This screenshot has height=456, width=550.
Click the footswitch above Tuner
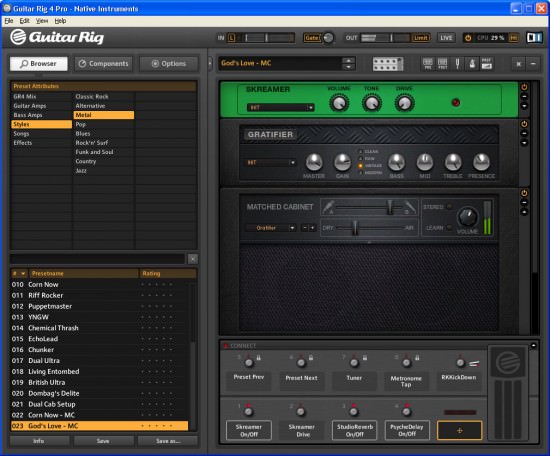(354, 362)
